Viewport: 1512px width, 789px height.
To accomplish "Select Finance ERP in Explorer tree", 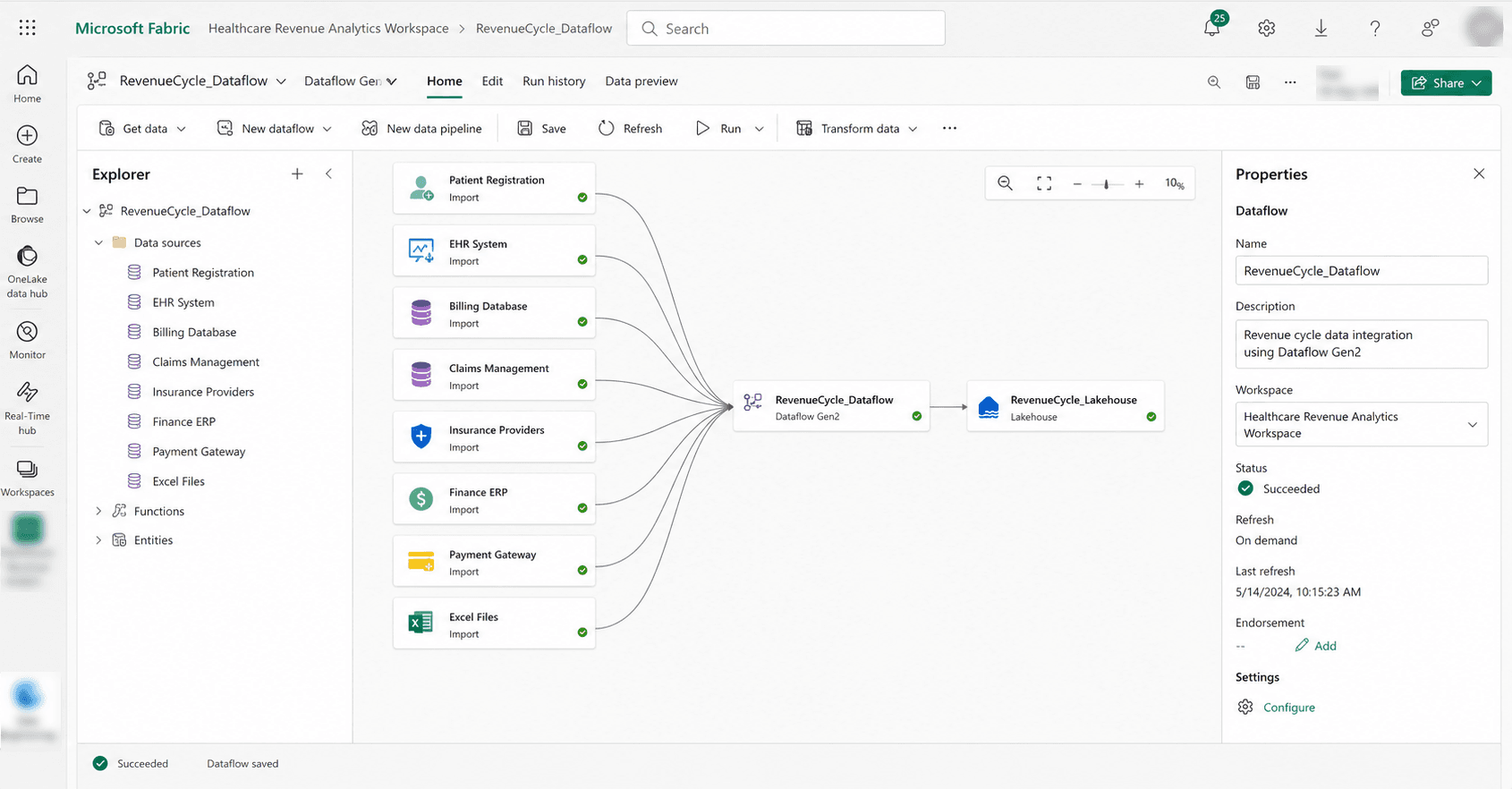I will pyautogui.click(x=183, y=421).
